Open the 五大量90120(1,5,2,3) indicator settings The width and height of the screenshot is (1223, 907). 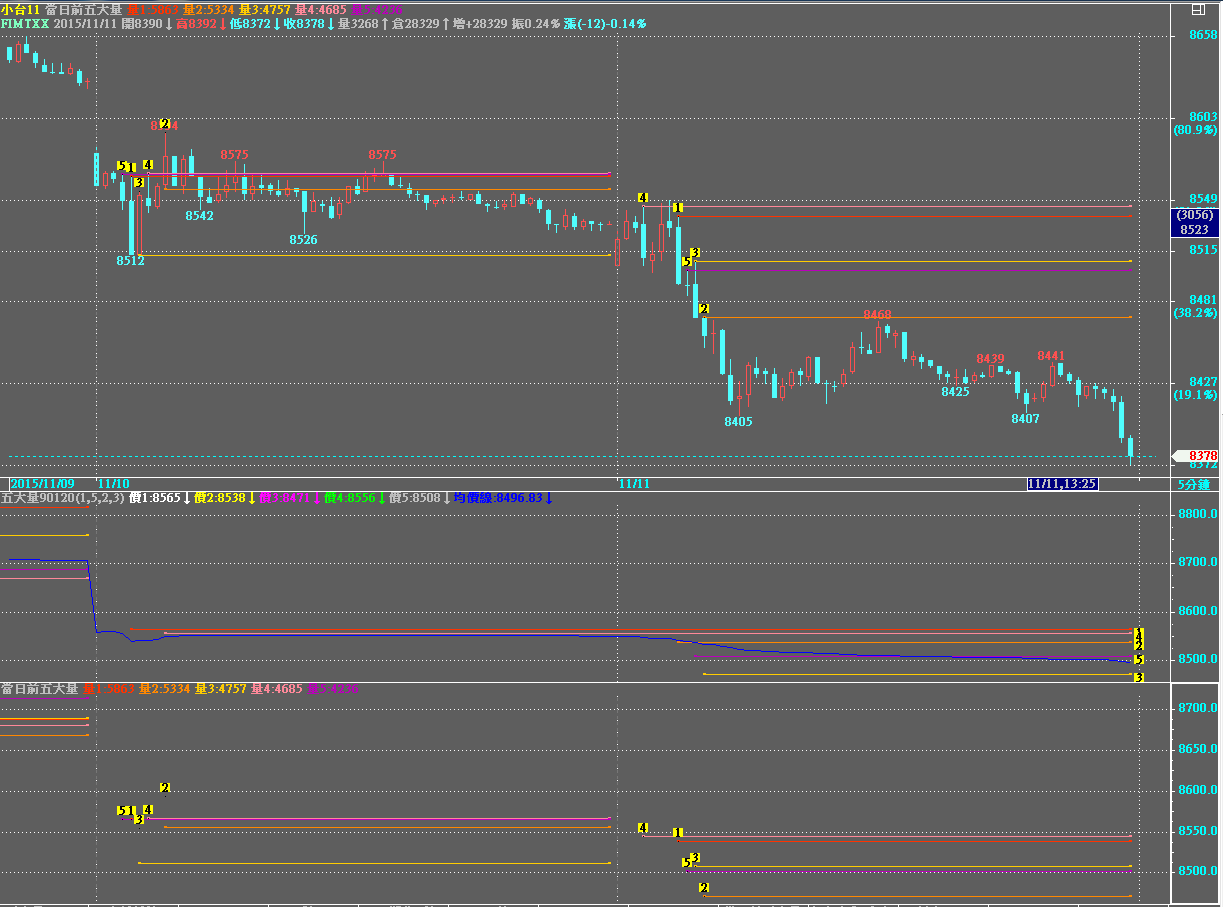pyautogui.click(x=62, y=497)
